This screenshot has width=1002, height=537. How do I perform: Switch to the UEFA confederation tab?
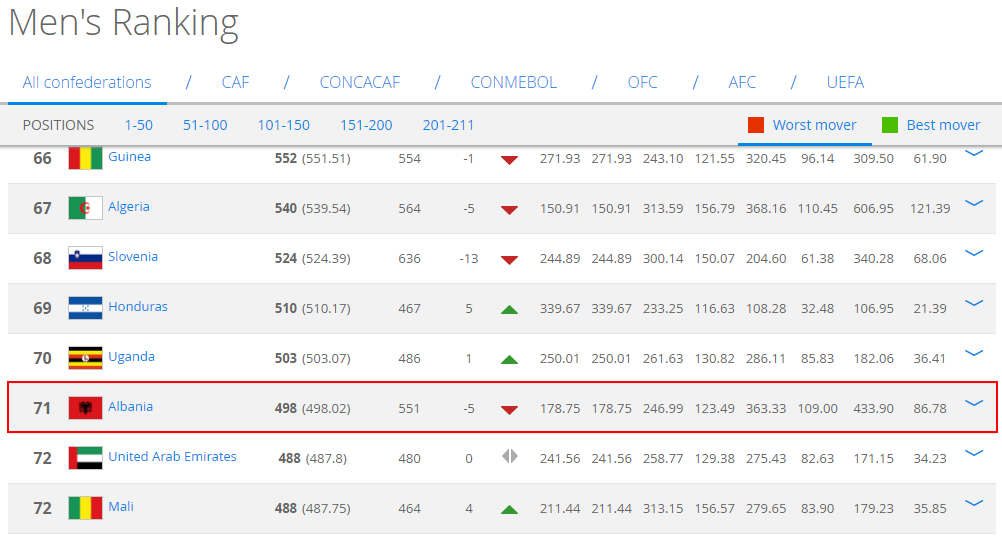click(x=845, y=82)
